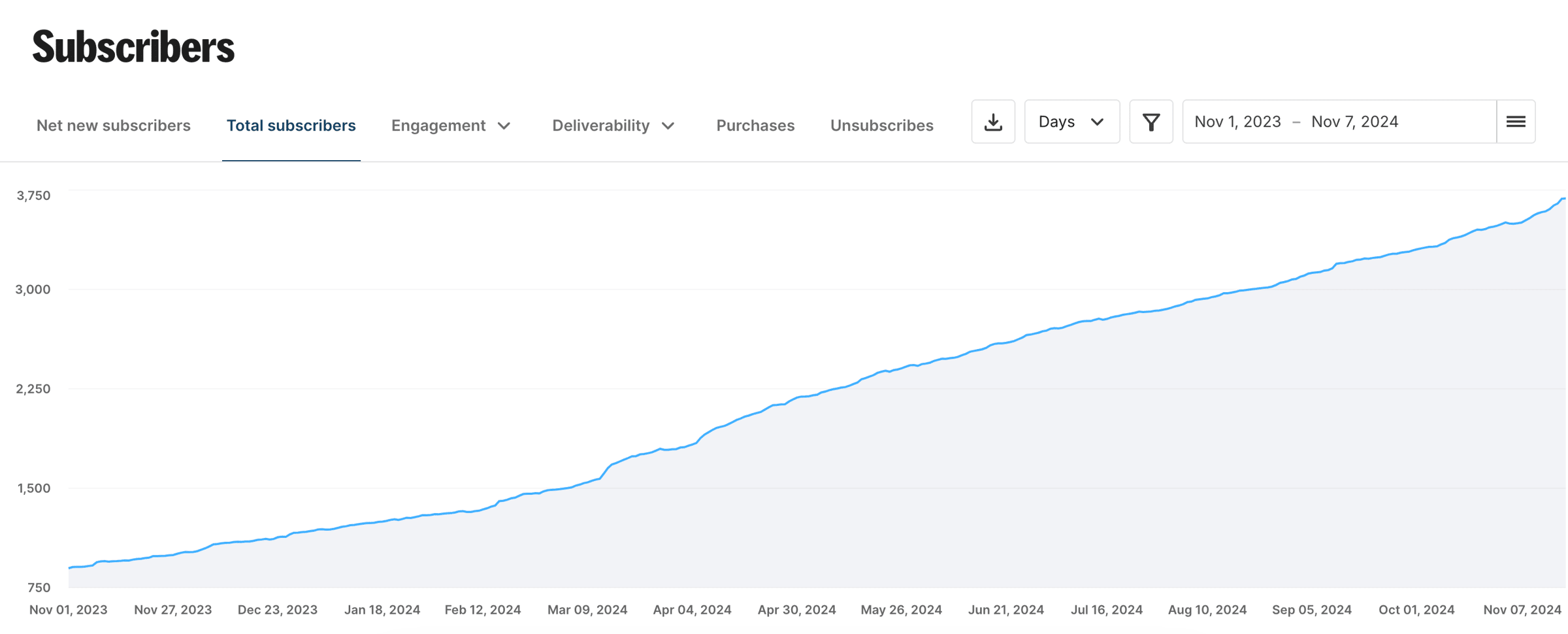Image resolution: width=1568 pixels, height=634 pixels.
Task: Select the Jan 18, 2024 axis label
Action: (x=382, y=610)
